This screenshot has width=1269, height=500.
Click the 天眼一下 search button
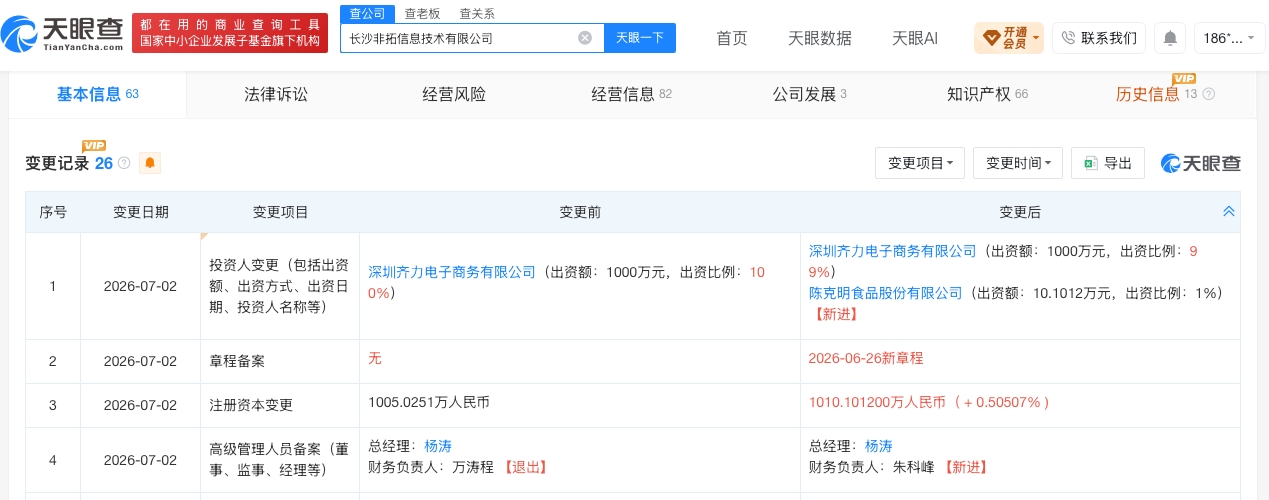click(x=640, y=38)
